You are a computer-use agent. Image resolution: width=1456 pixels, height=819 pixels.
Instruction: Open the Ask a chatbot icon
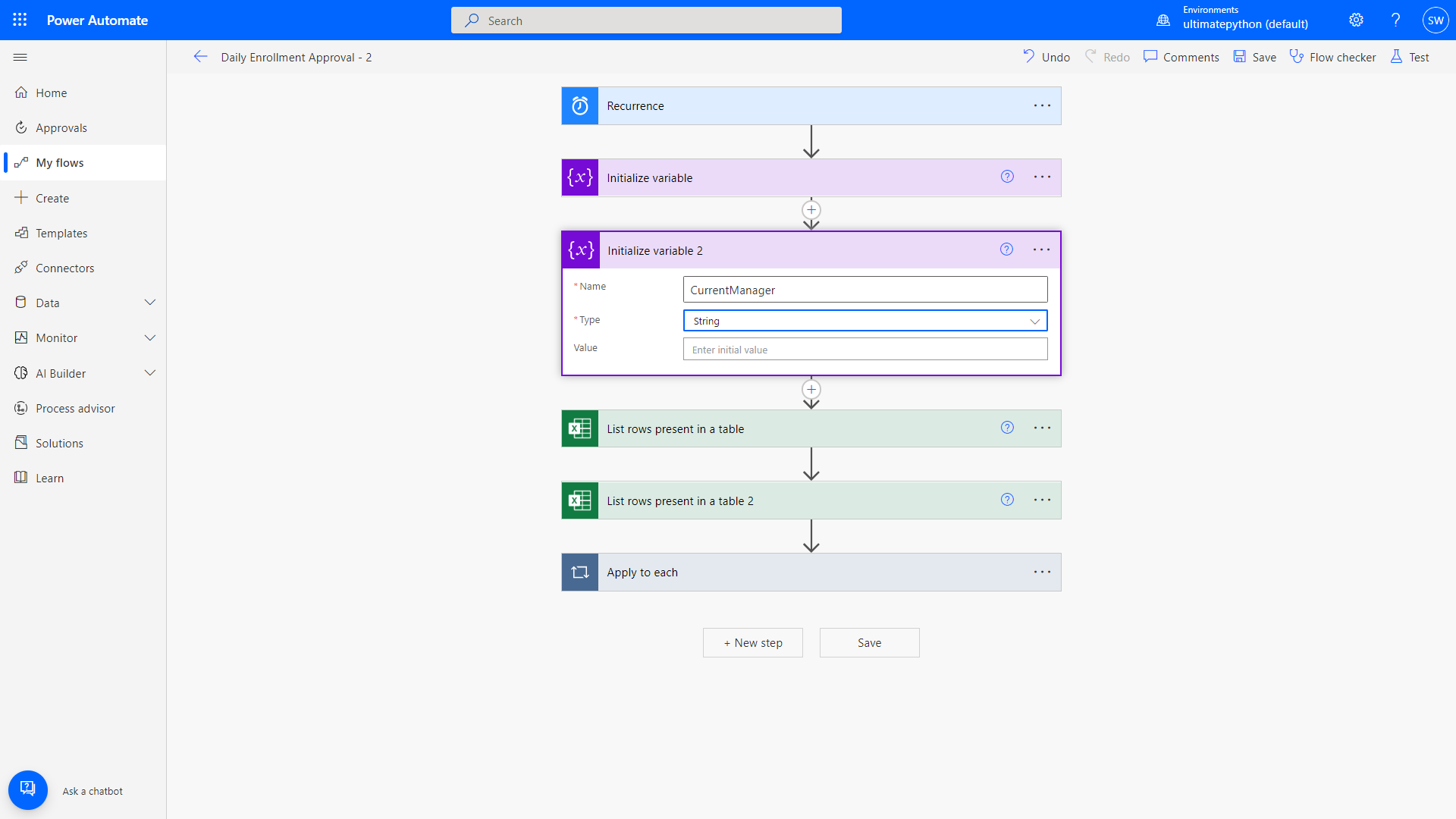(28, 790)
